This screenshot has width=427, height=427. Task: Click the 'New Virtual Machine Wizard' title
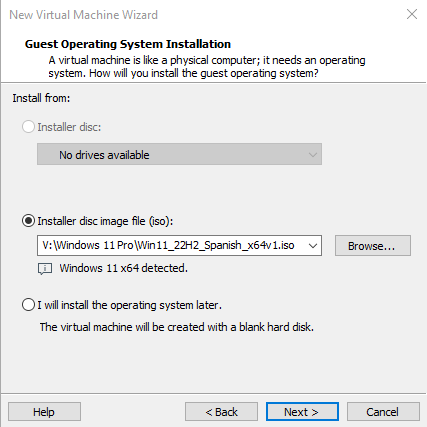pyautogui.click(x=83, y=15)
